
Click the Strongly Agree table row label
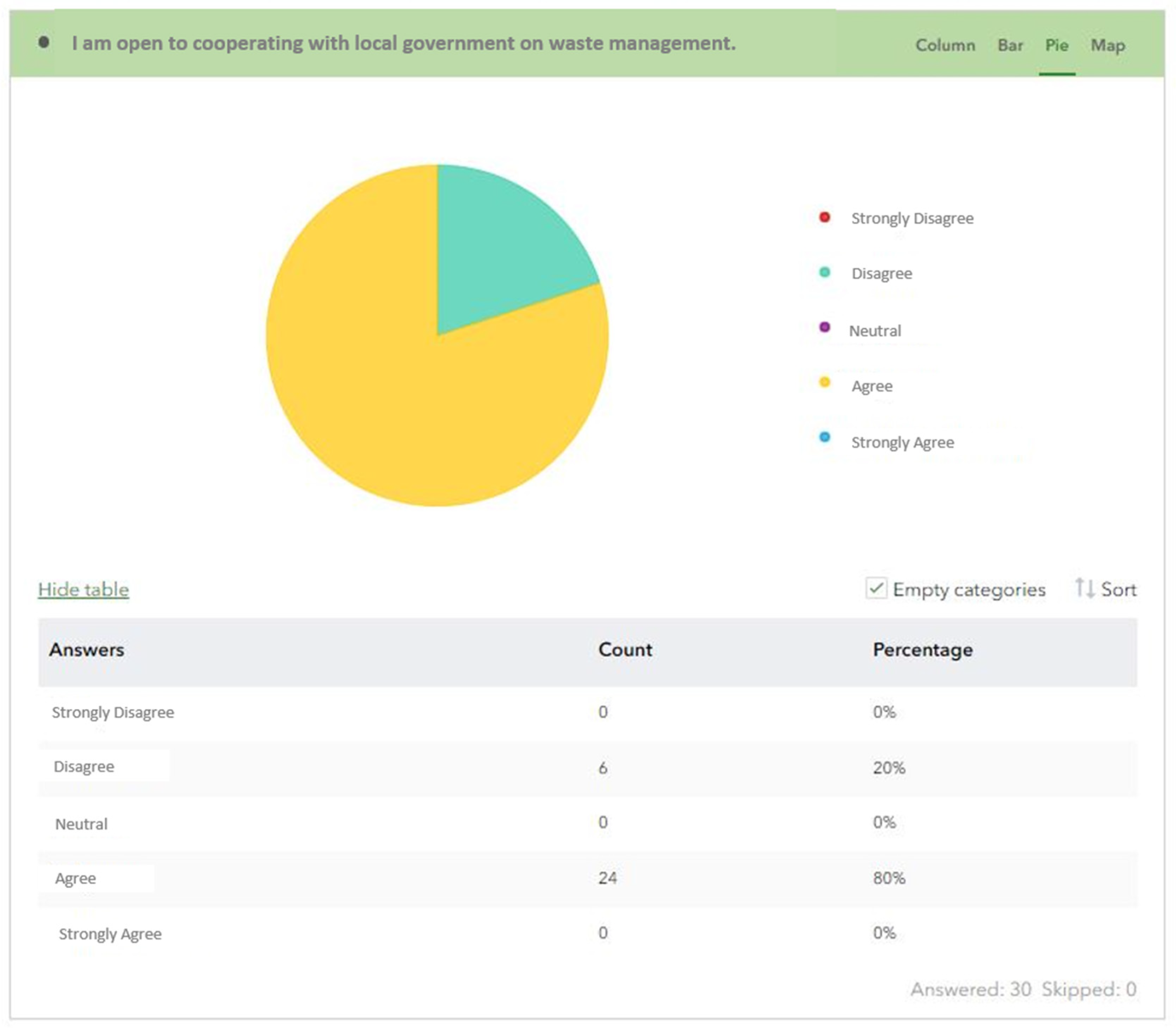110,934
